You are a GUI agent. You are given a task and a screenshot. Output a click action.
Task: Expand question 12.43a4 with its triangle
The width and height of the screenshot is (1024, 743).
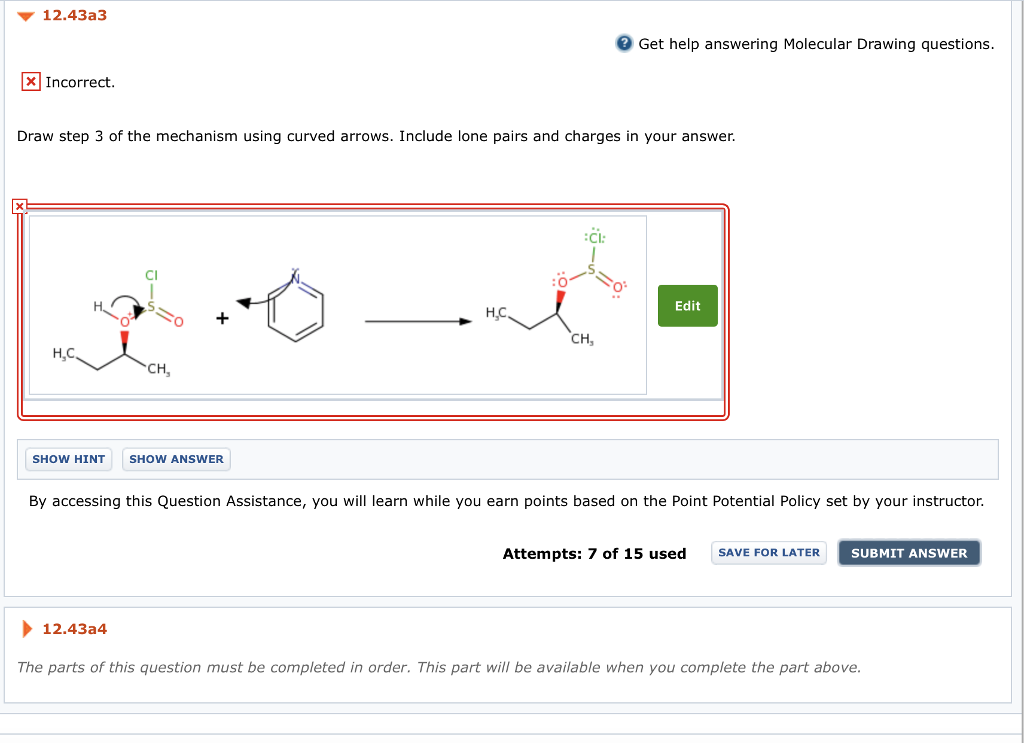[27, 630]
